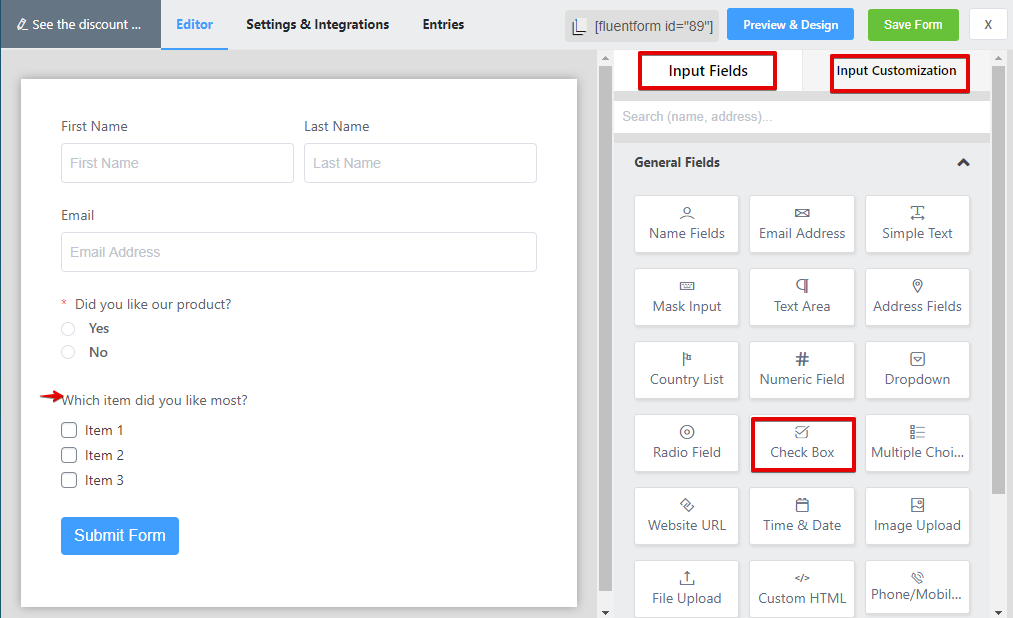Select the No radio option

tap(68, 353)
